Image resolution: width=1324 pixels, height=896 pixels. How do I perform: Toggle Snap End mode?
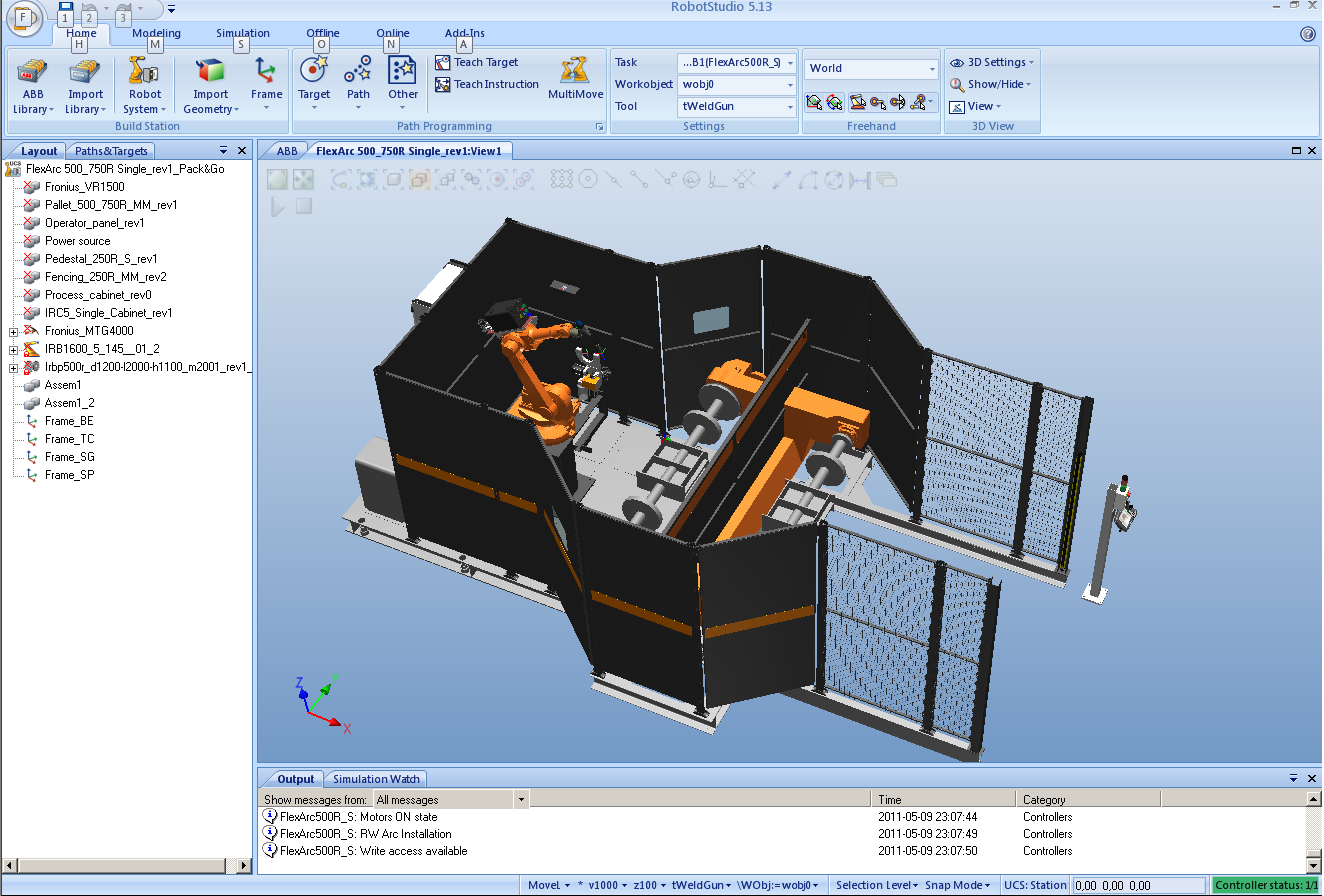(640, 180)
